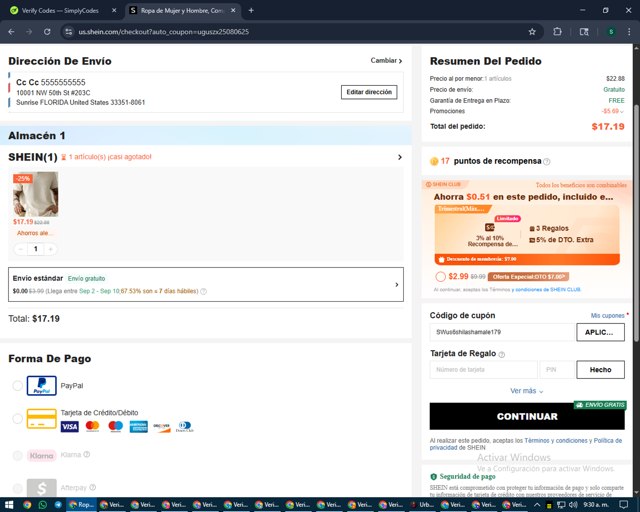The image size is (640, 512).
Task: Open the browser extensions puzzle icon
Action: click(x=557, y=31)
